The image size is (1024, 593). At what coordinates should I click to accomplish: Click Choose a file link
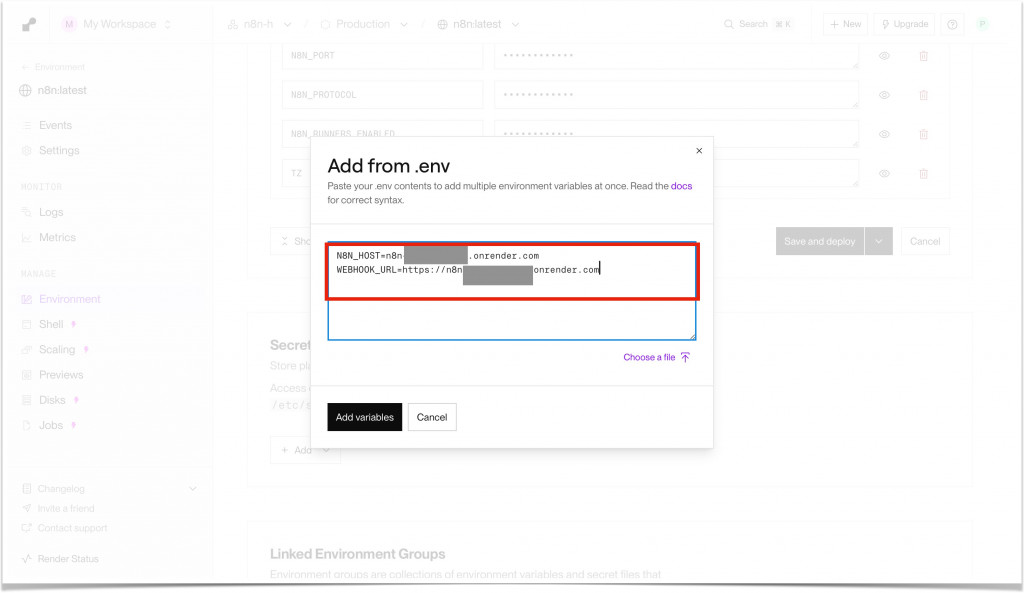tap(649, 357)
